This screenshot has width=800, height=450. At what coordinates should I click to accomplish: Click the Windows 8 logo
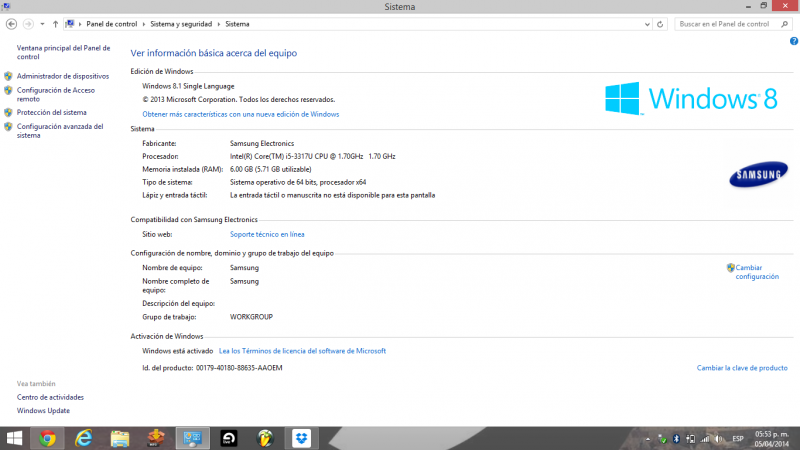pos(691,98)
